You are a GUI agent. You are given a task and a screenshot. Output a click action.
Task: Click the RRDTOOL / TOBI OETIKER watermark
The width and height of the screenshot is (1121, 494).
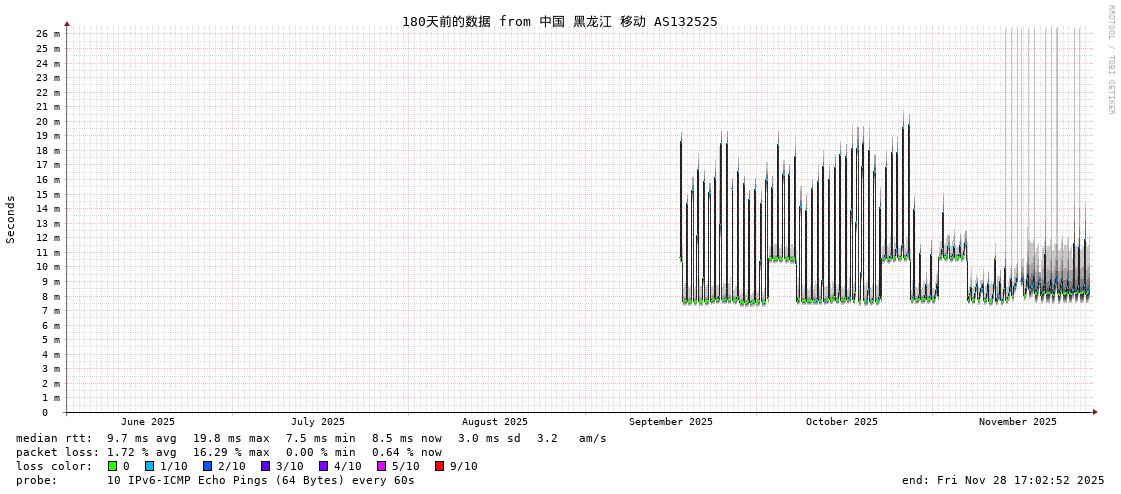coord(1110,60)
